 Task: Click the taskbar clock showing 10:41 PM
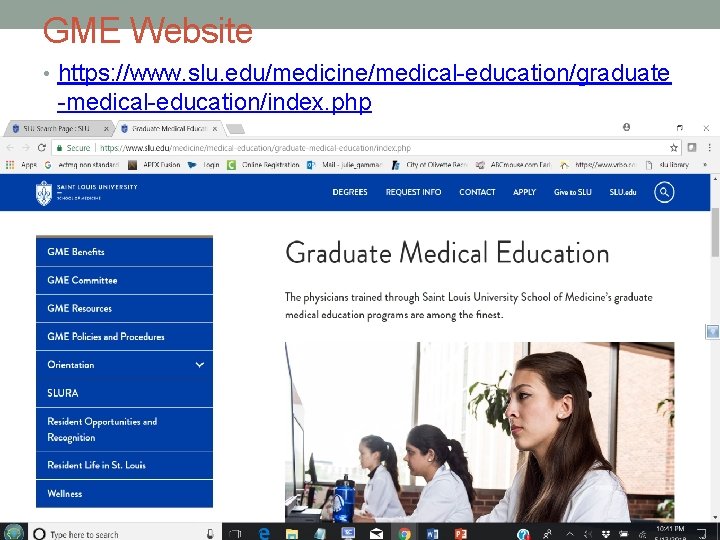670,534
